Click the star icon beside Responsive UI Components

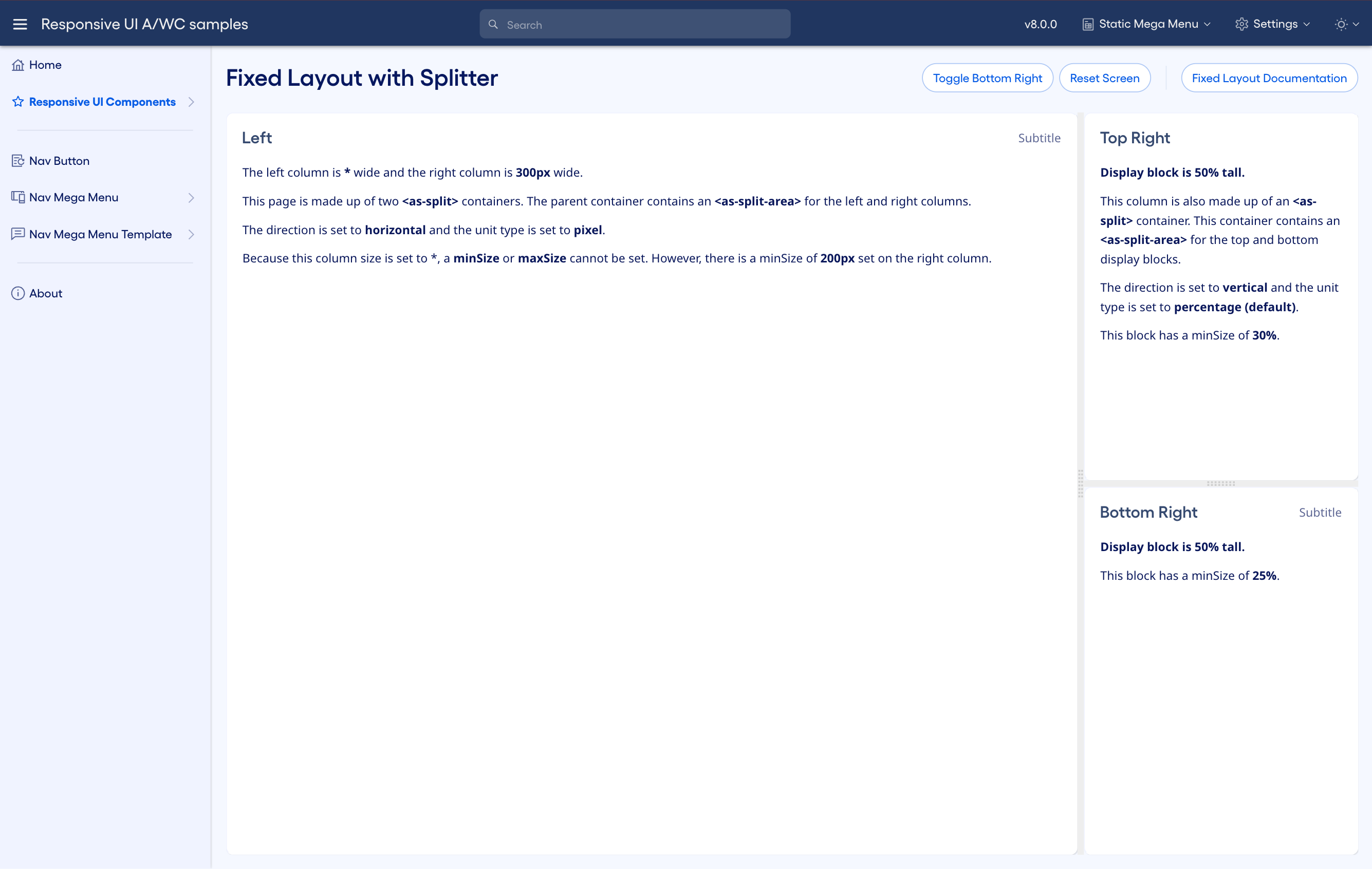[x=17, y=101]
